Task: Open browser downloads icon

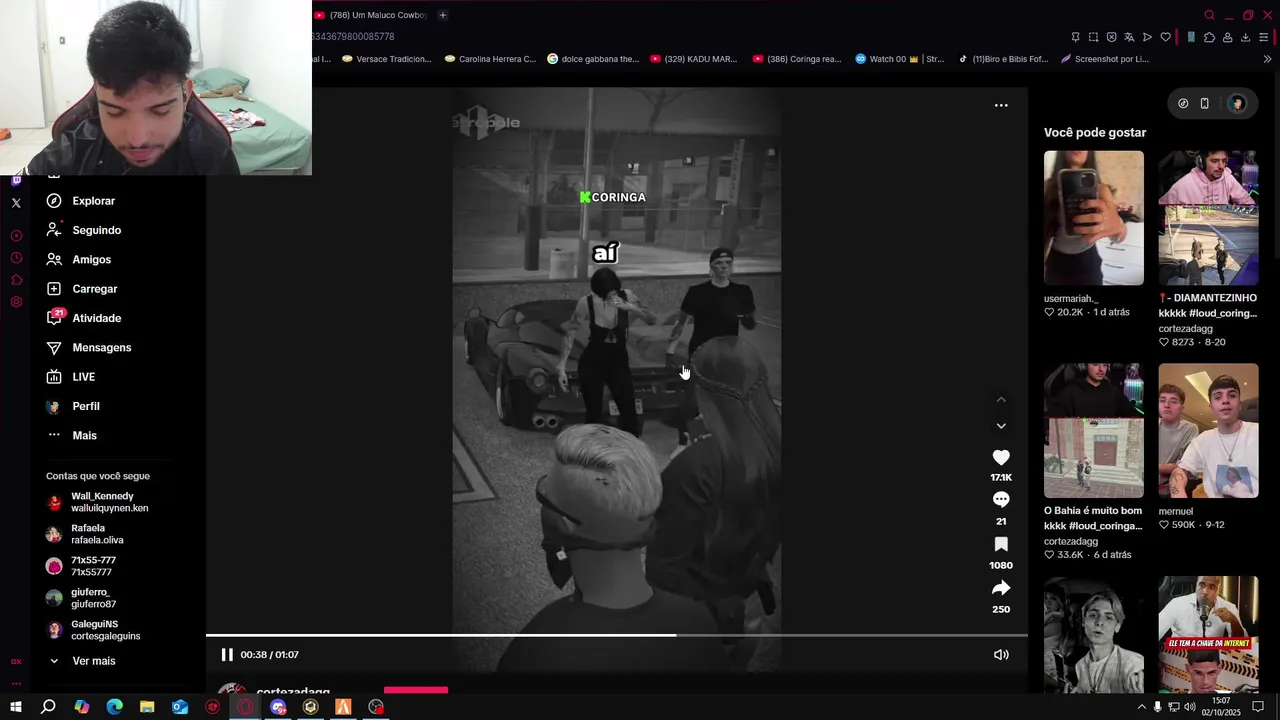Action: (1245, 37)
